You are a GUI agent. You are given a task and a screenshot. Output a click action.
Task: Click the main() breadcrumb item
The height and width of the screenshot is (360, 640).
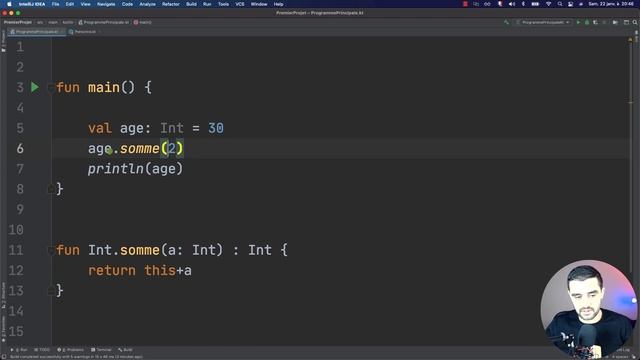(142, 22)
